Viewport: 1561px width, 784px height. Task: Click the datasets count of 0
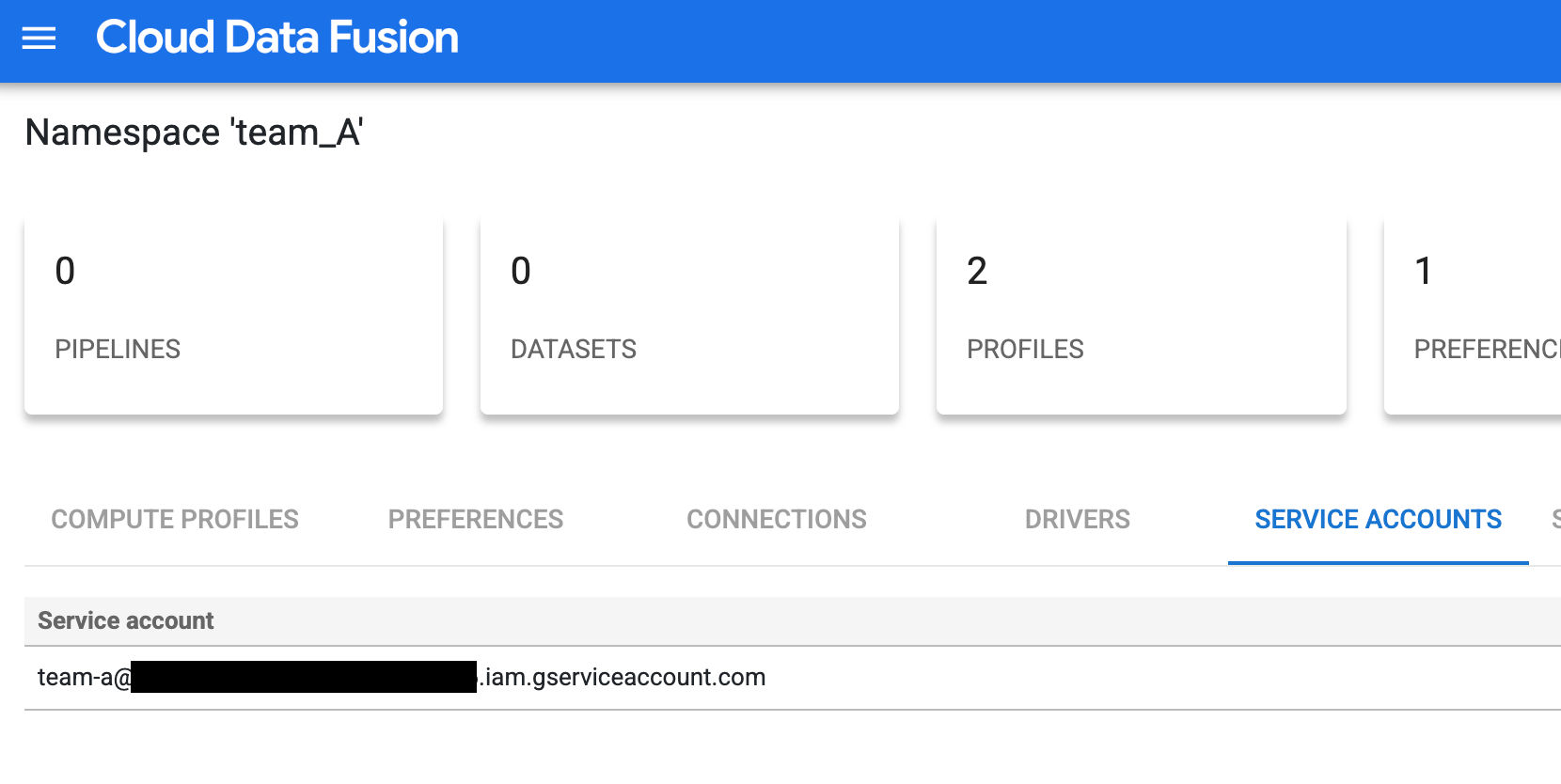coord(519,272)
